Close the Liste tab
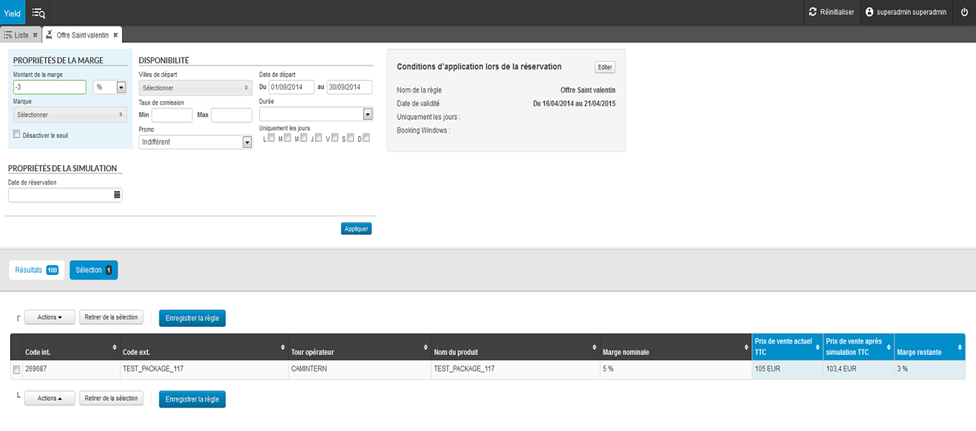Screen dimensions: 976x431 coord(36,35)
